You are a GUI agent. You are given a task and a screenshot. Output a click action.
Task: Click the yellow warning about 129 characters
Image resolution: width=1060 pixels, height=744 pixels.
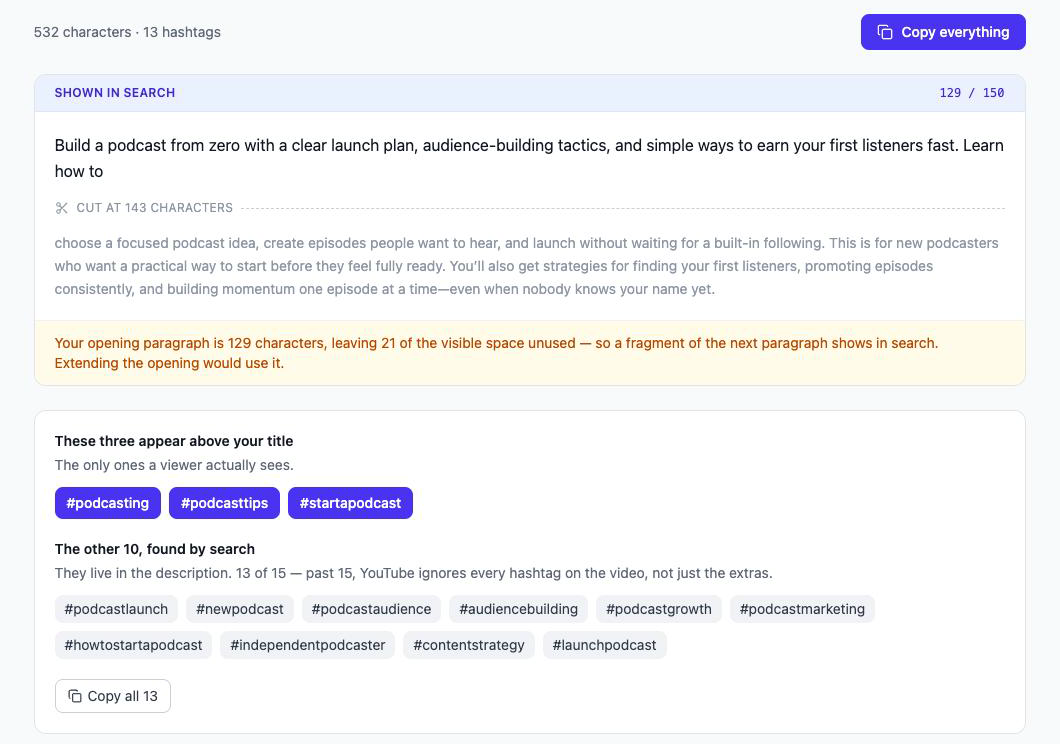(x=530, y=353)
